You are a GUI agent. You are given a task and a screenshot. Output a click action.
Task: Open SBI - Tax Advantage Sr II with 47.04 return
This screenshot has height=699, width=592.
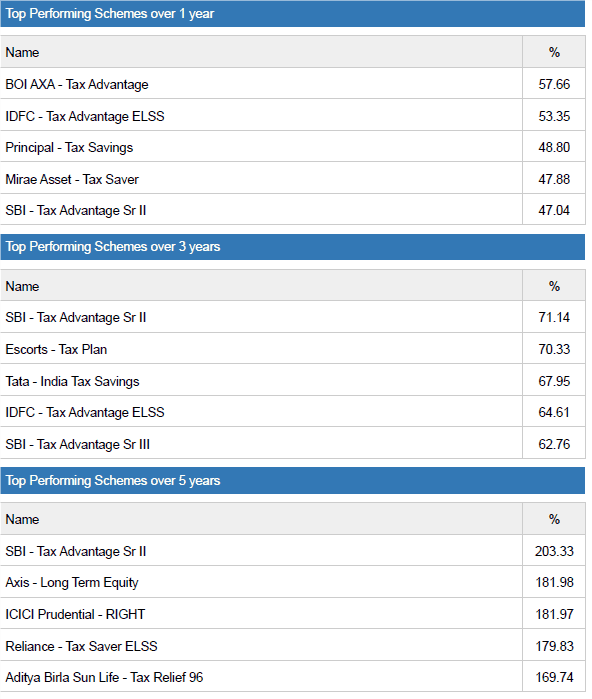tap(76, 210)
